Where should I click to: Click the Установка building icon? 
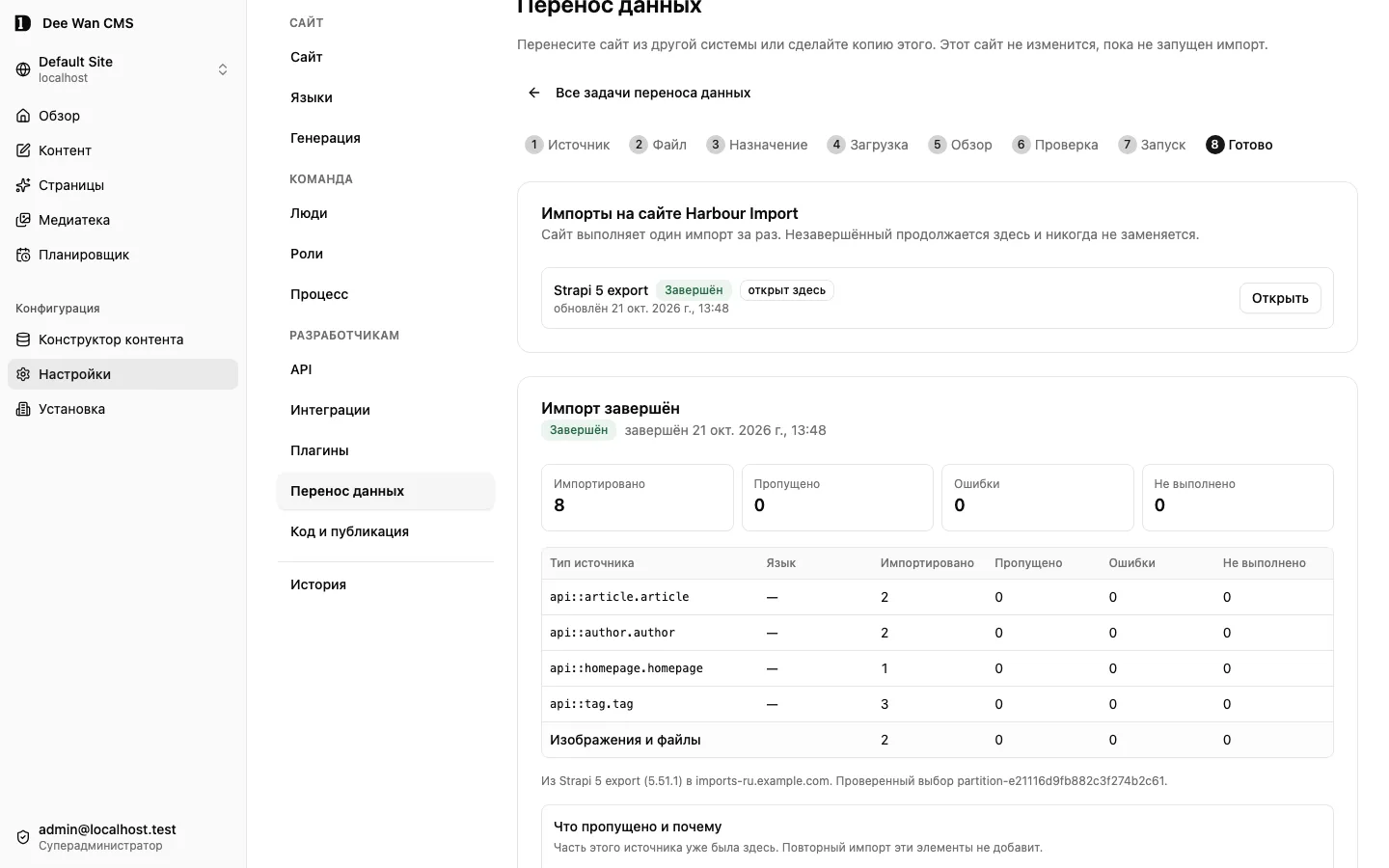pyautogui.click(x=23, y=409)
